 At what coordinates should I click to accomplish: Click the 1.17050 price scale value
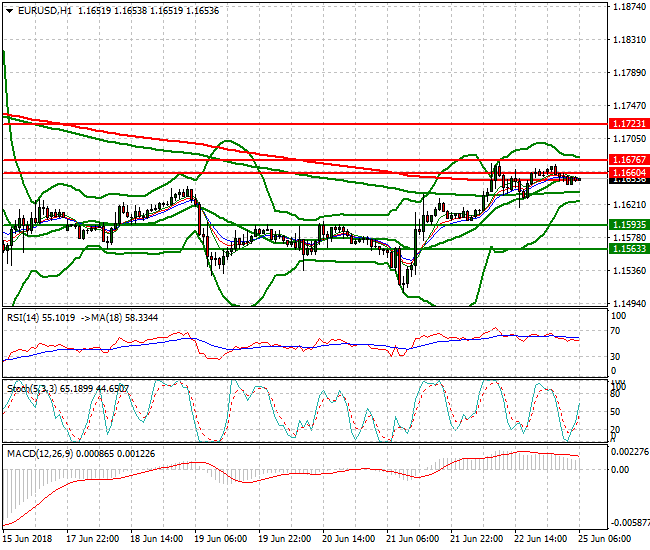[629, 138]
